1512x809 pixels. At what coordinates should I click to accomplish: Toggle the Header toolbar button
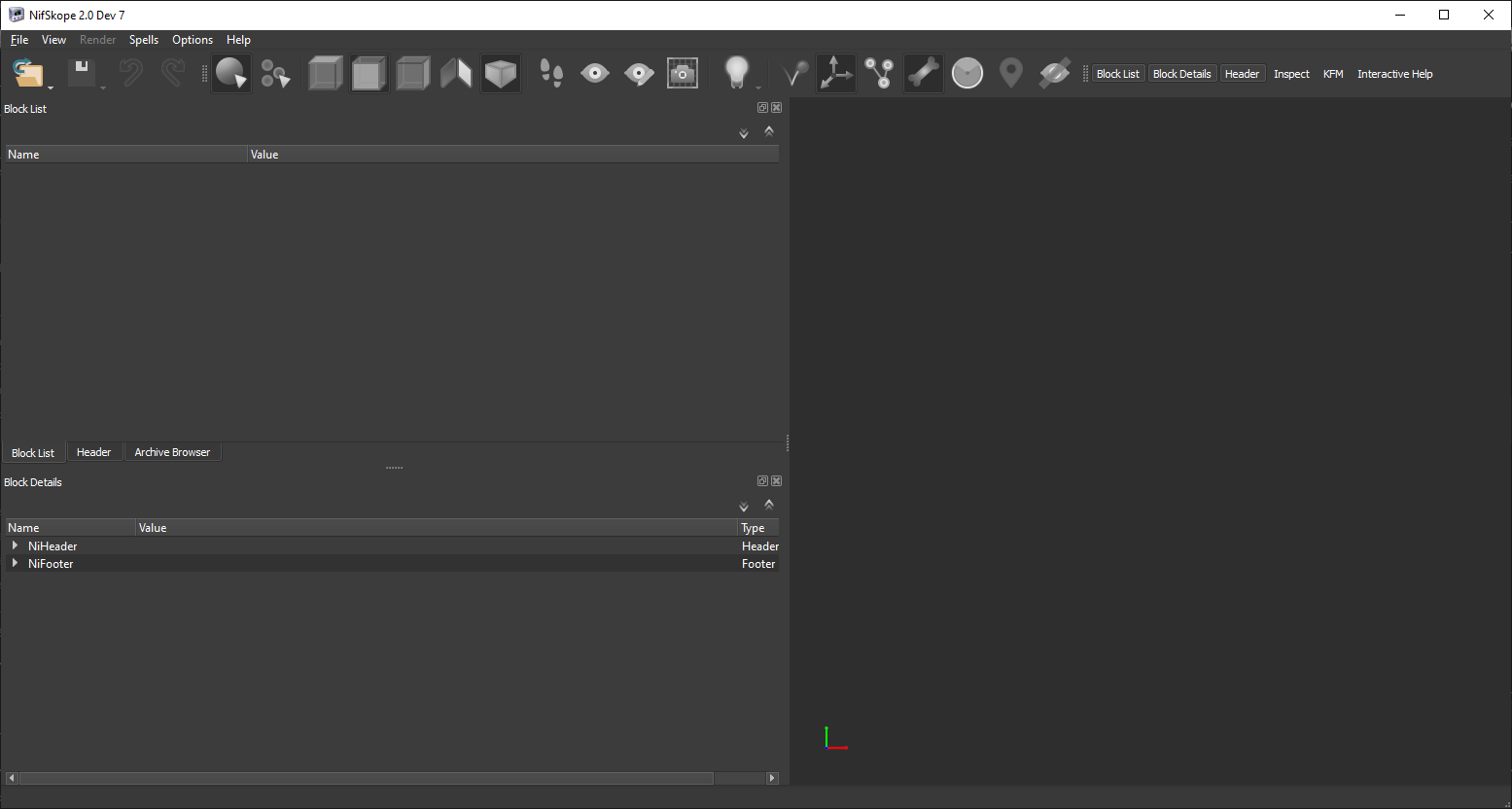click(1242, 74)
